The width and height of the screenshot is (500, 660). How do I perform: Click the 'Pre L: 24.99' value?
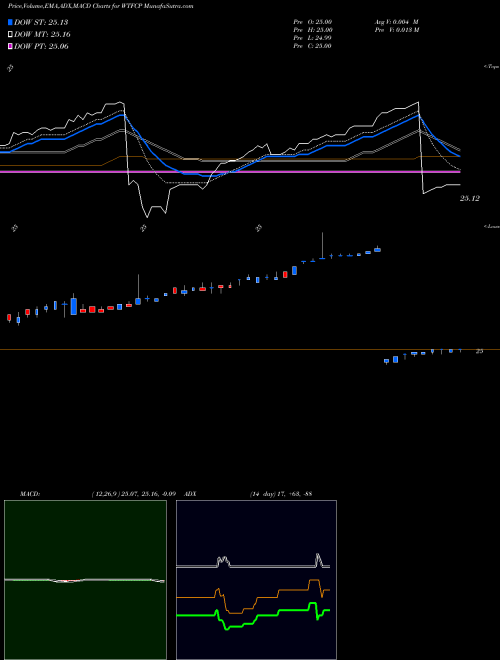[312, 38]
